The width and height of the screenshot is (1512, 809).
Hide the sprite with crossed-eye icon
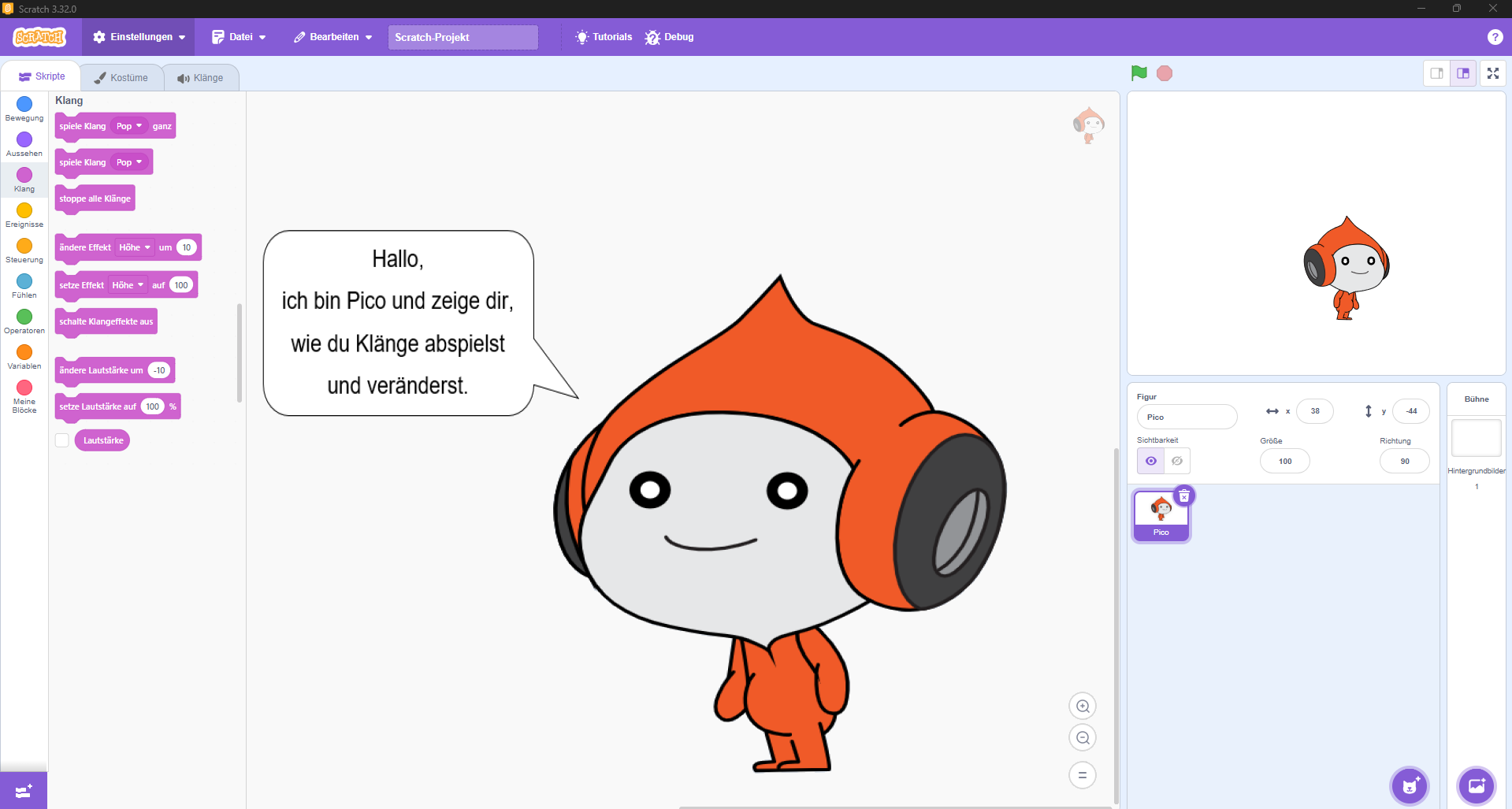pos(1177,461)
